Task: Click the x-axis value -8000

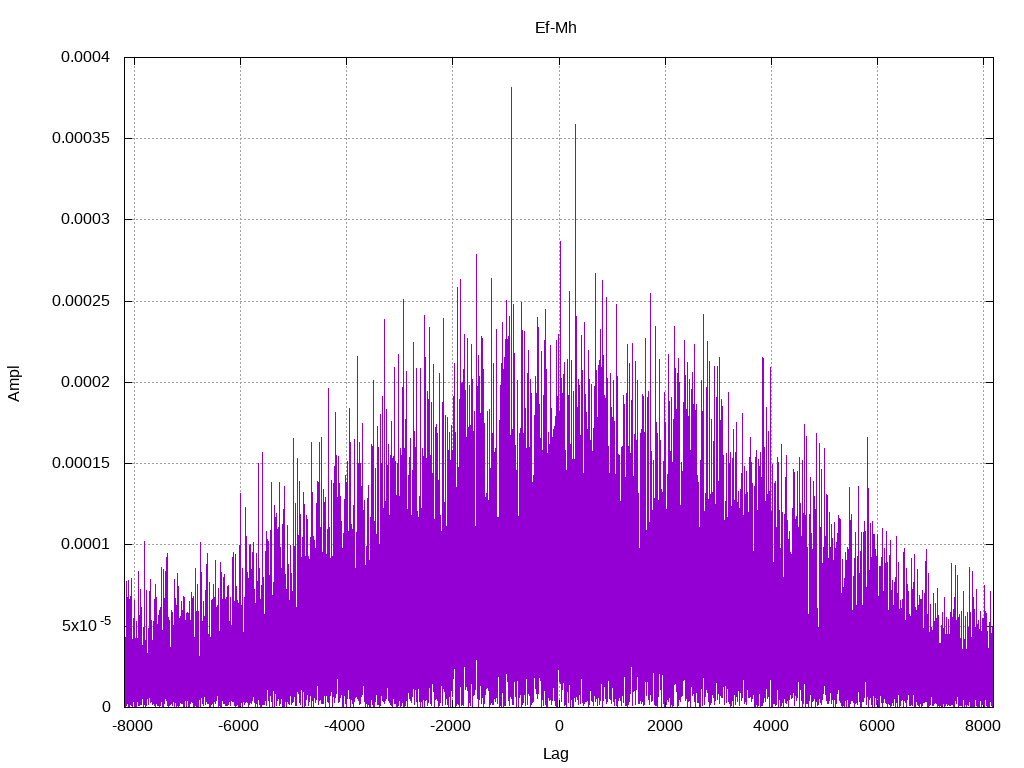Action: click(133, 726)
